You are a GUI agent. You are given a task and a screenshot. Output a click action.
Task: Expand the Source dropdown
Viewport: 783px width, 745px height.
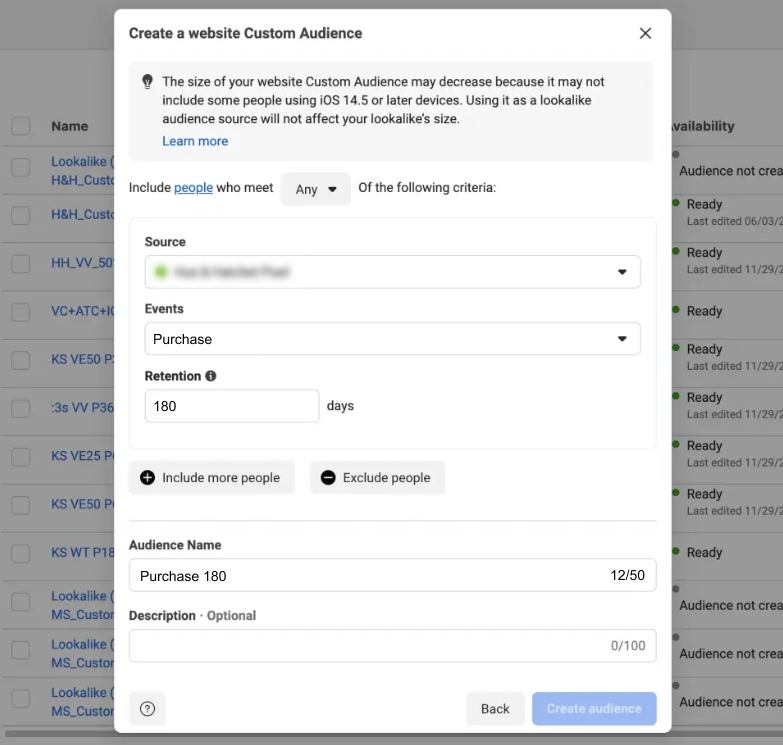[x=392, y=272]
